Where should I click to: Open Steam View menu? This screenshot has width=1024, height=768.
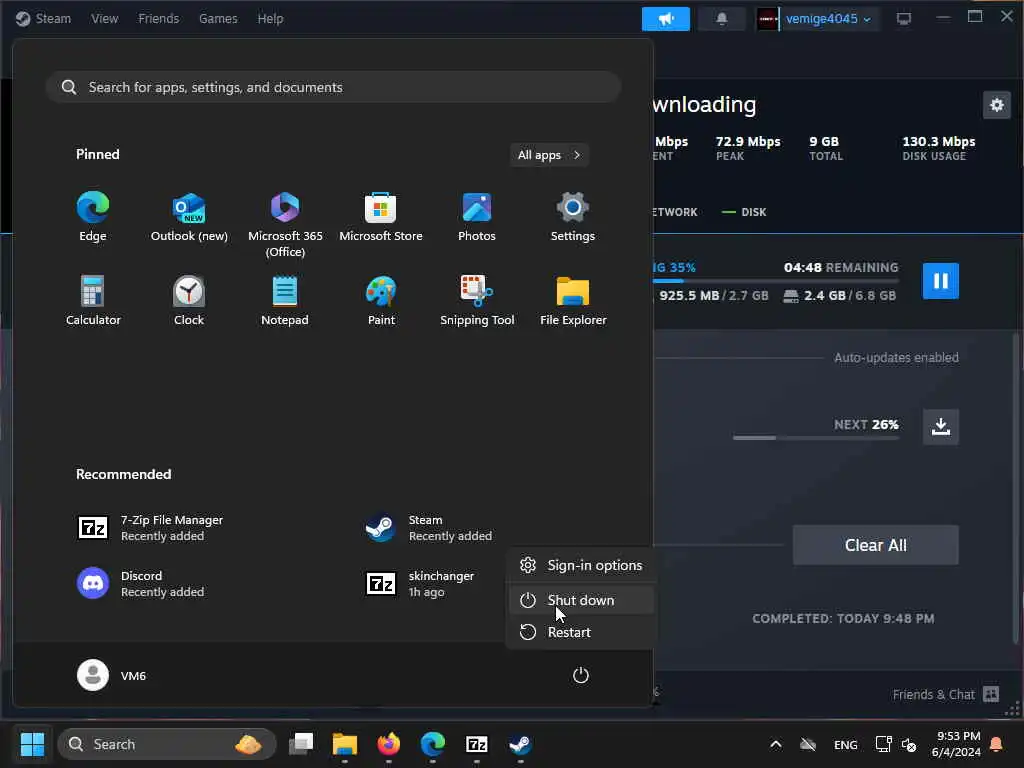click(104, 18)
